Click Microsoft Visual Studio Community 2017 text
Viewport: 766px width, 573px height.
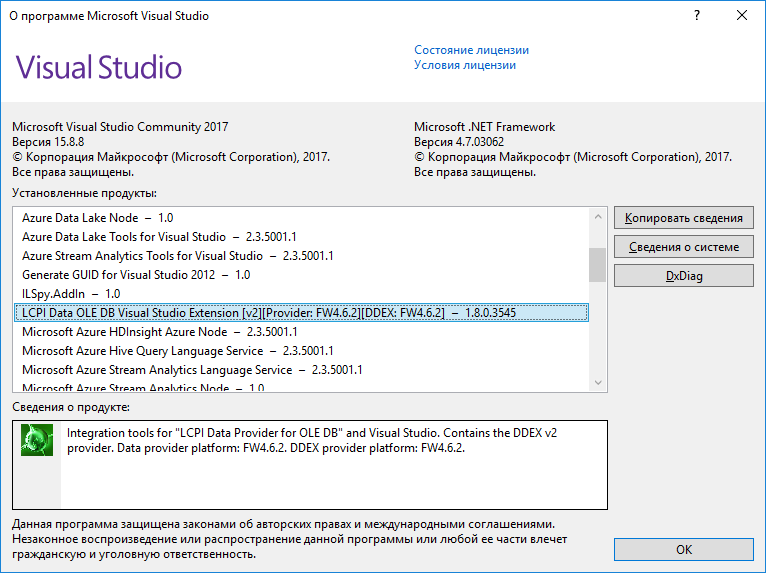pyautogui.click(x=120, y=127)
